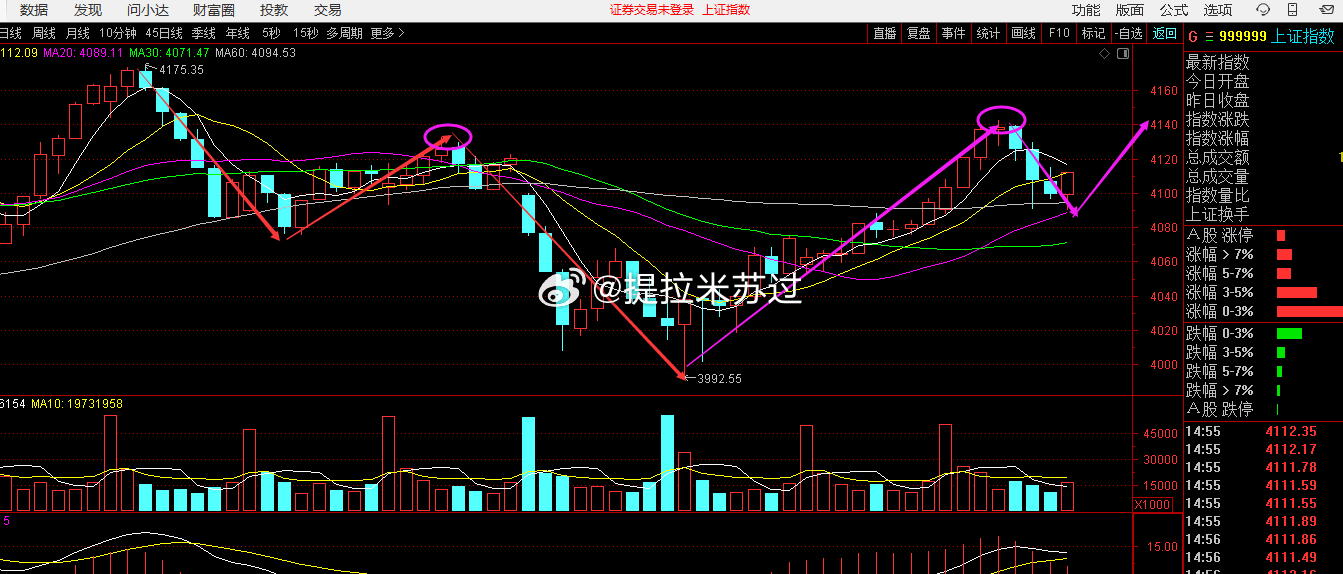Viewport: 1343px width, 574px height.
Task: Select the 45日线 period
Action: pos(165,33)
